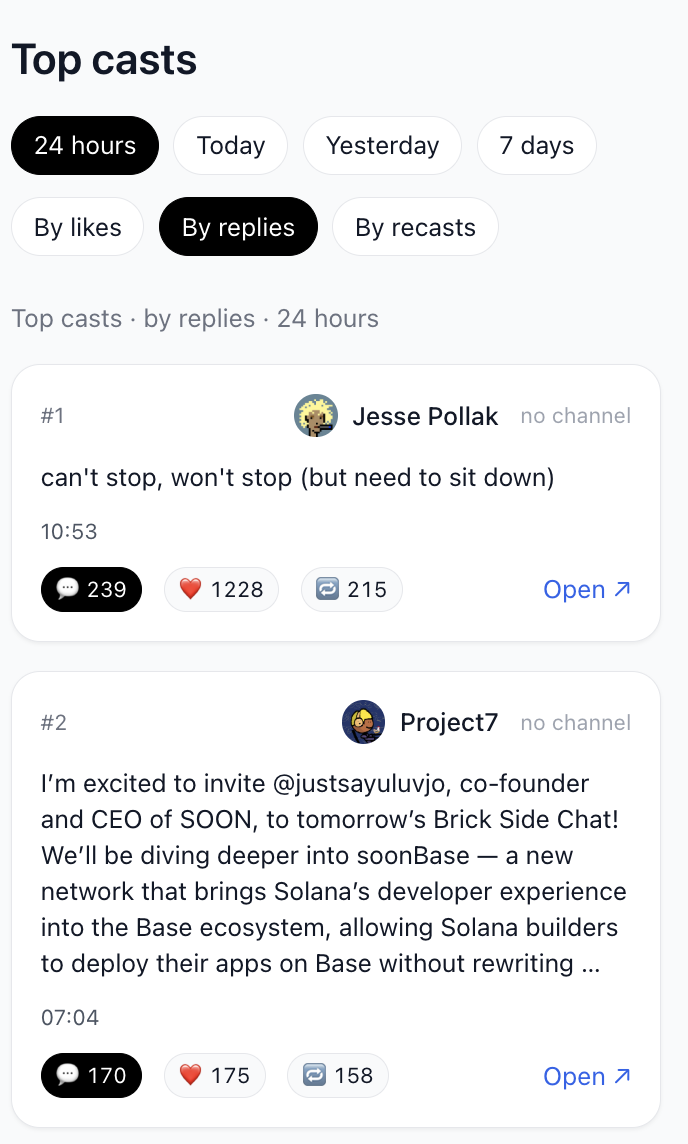Open Jesse Pollak's cast link
The image size is (688, 1144).
[x=587, y=590]
